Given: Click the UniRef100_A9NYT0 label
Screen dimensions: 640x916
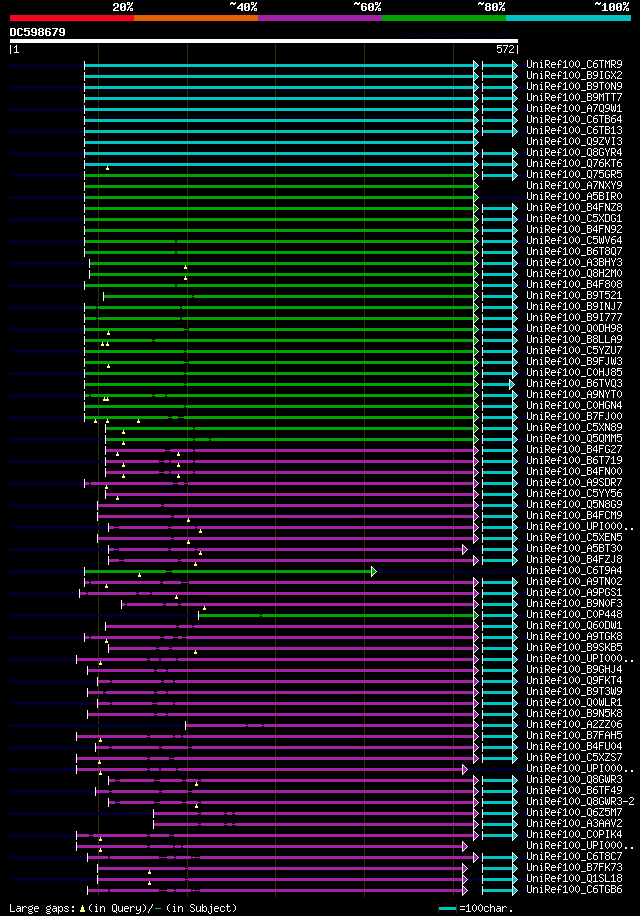Looking at the screenshot, I should pyautogui.click(x=574, y=394).
